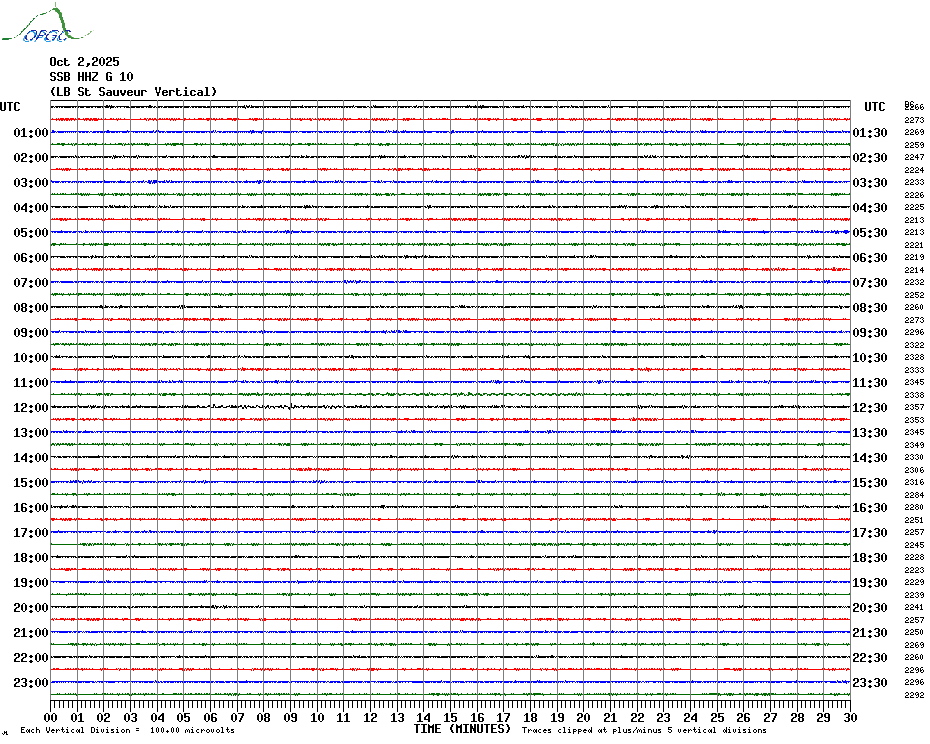Screen dimensions: 930x744
Task: Click the 2357 count value on right
Action: click(x=914, y=408)
